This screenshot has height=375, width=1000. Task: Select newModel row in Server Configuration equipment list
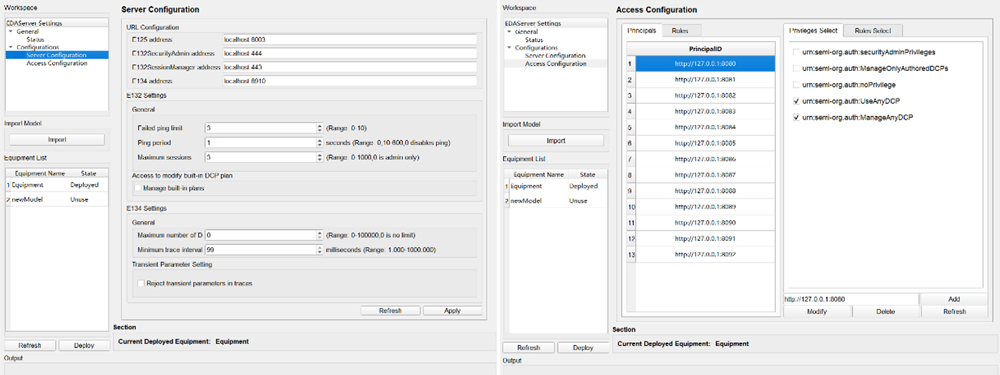pyautogui.click(x=56, y=200)
